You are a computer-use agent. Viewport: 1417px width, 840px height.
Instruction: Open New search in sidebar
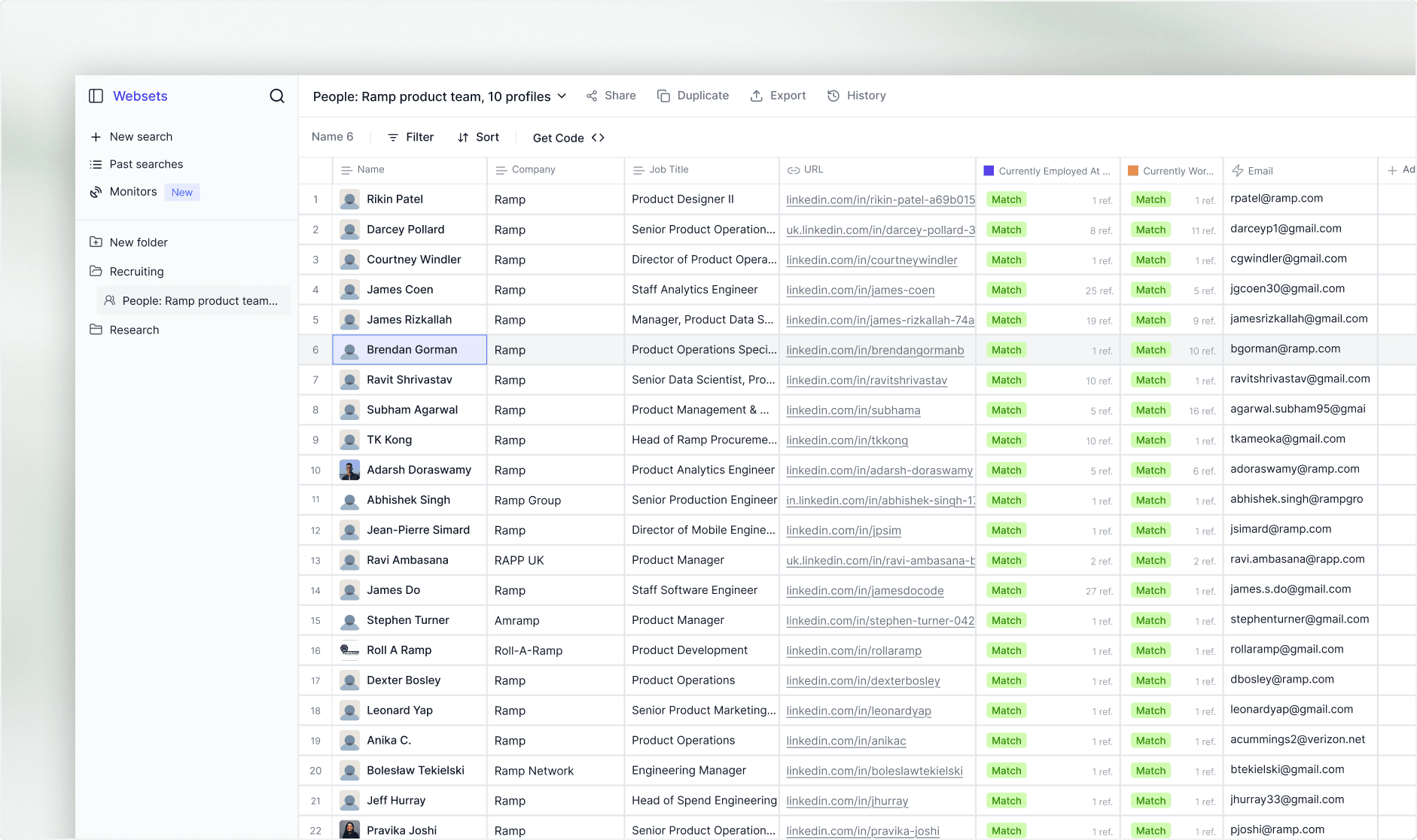coord(141,137)
